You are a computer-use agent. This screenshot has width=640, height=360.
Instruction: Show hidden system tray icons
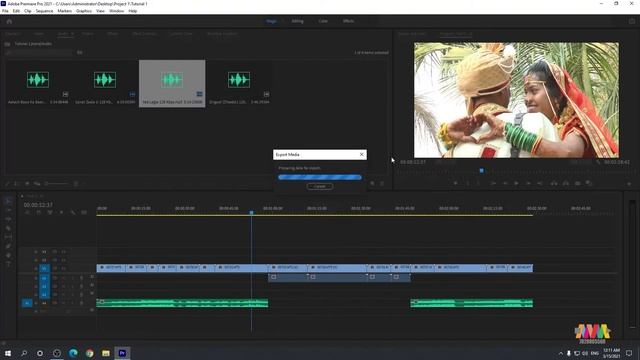561,353
